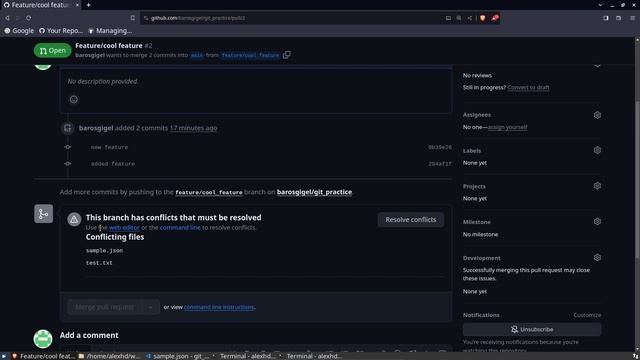This screenshot has height=360, width=640.
Task: Click the commit icon beside 'added feature'
Action: [68, 164]
